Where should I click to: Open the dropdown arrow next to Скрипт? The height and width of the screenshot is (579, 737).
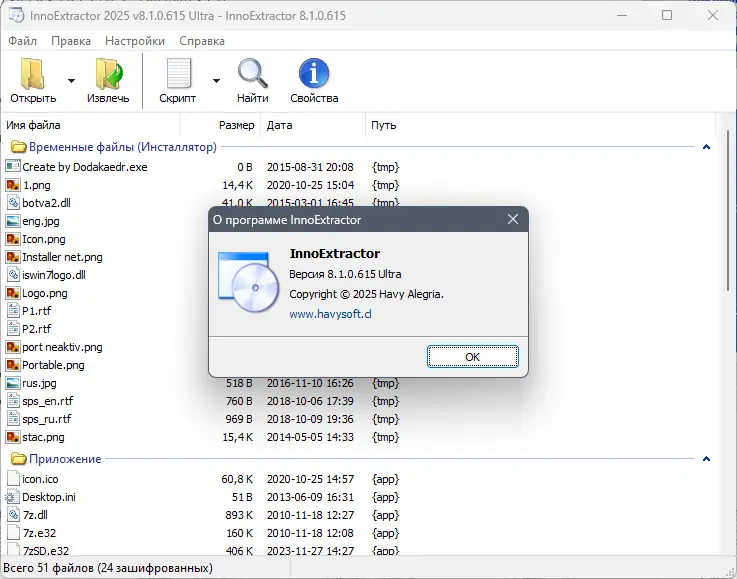coord(216,81)
